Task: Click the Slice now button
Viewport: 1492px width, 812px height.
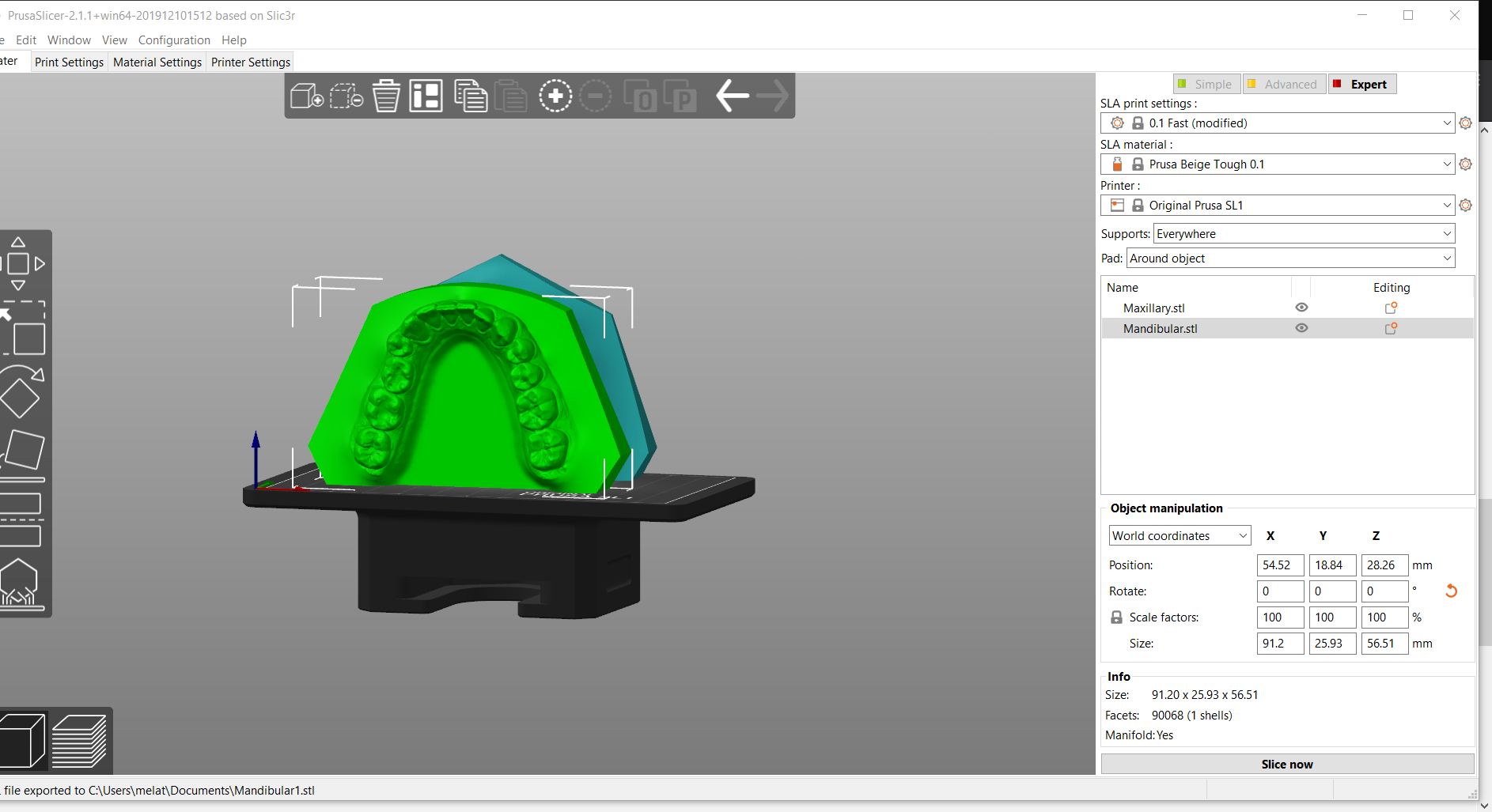Action: pyautogui.click(x=1286, y=765)
